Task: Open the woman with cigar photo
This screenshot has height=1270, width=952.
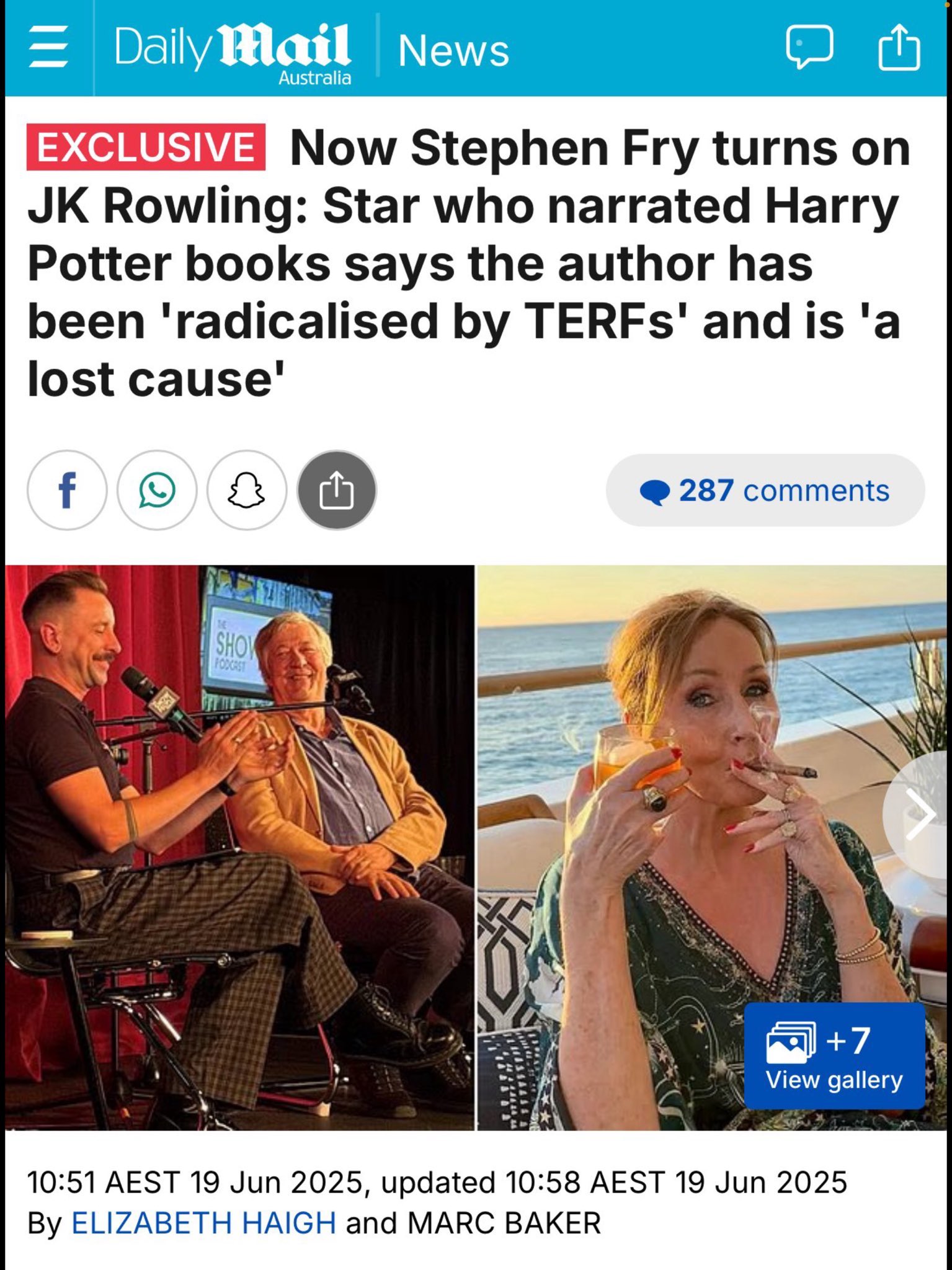Action: 711,847
